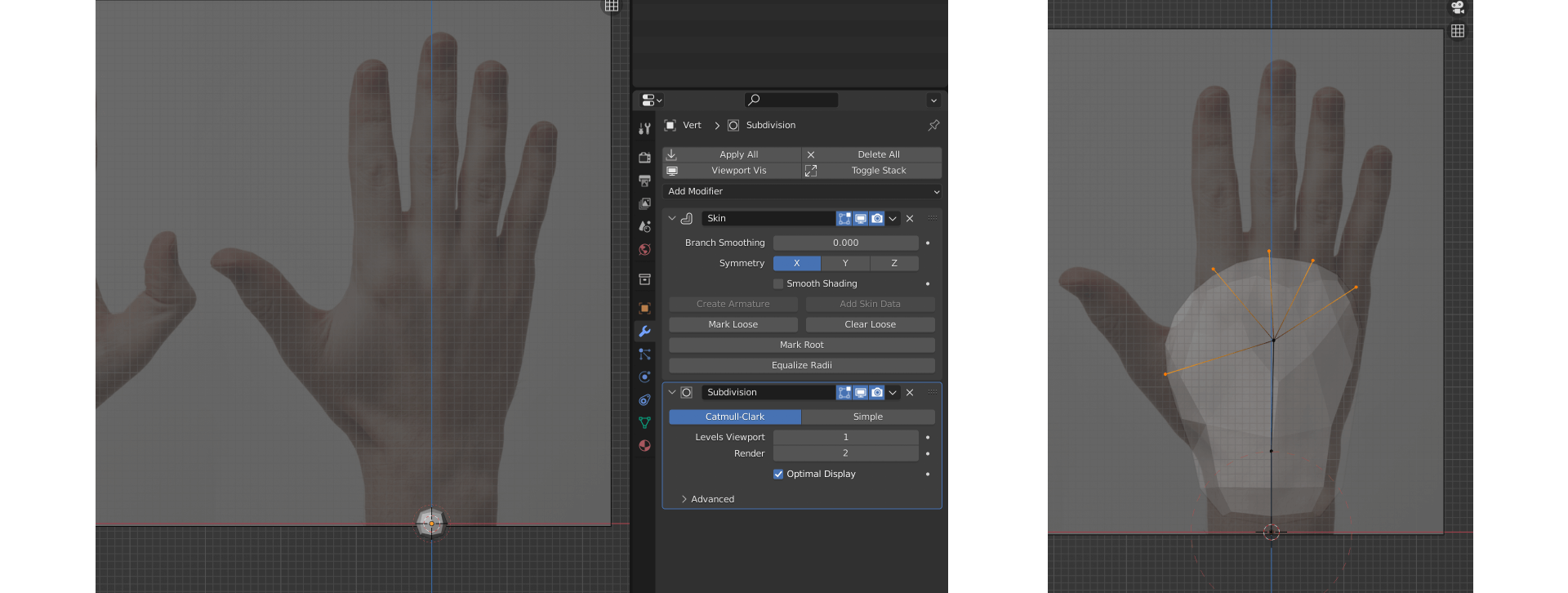The width and height of the screenshot is (1568, 593).
Task: Click the Skin modifier name field
Action: (768, 218)
